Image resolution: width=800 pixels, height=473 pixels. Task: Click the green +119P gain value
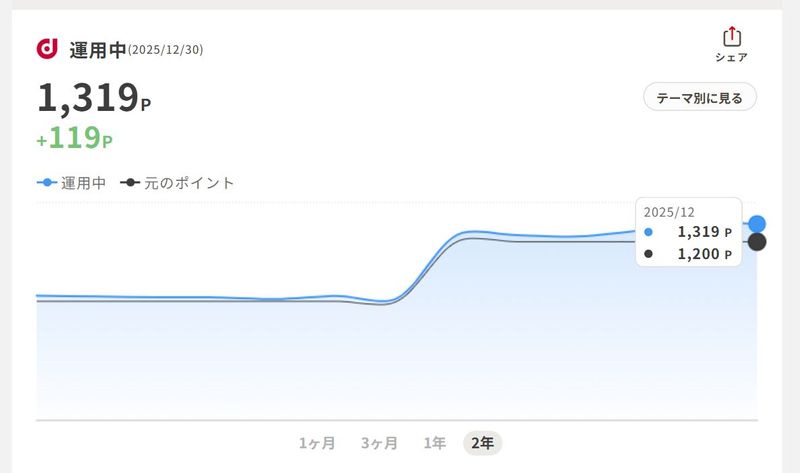tap(74, 139)
